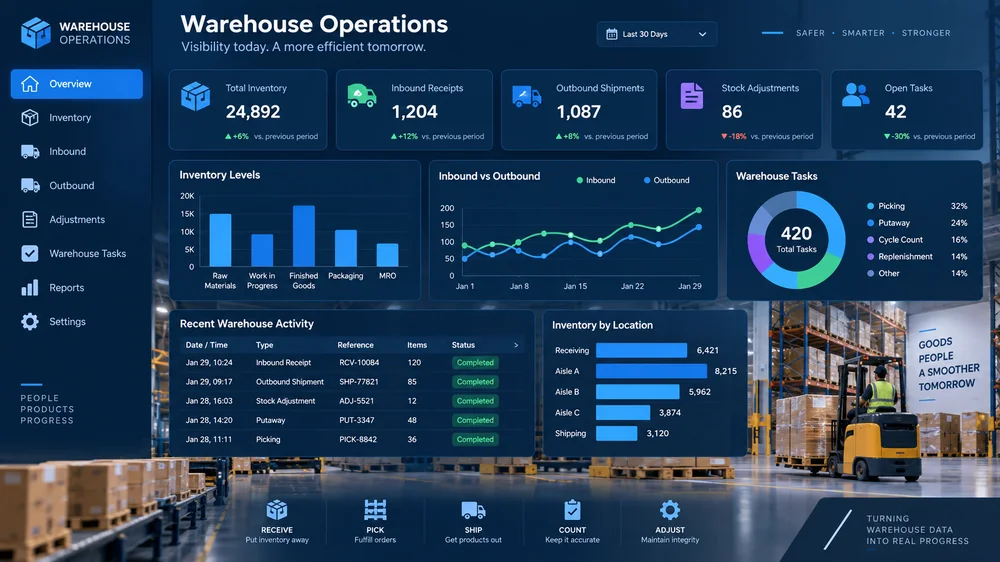Open the Overview menu item
This screenshot has width=1000, height=562.
point(77,84)
